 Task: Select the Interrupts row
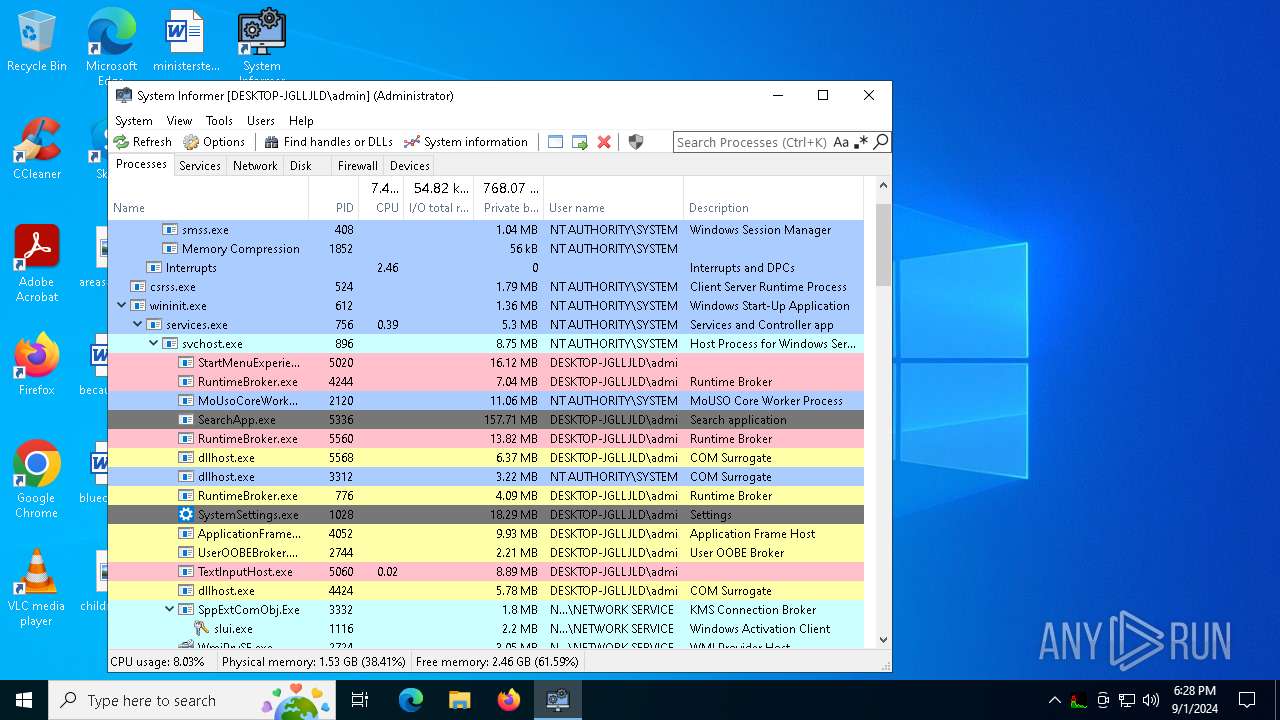click(x=486, y=268)
